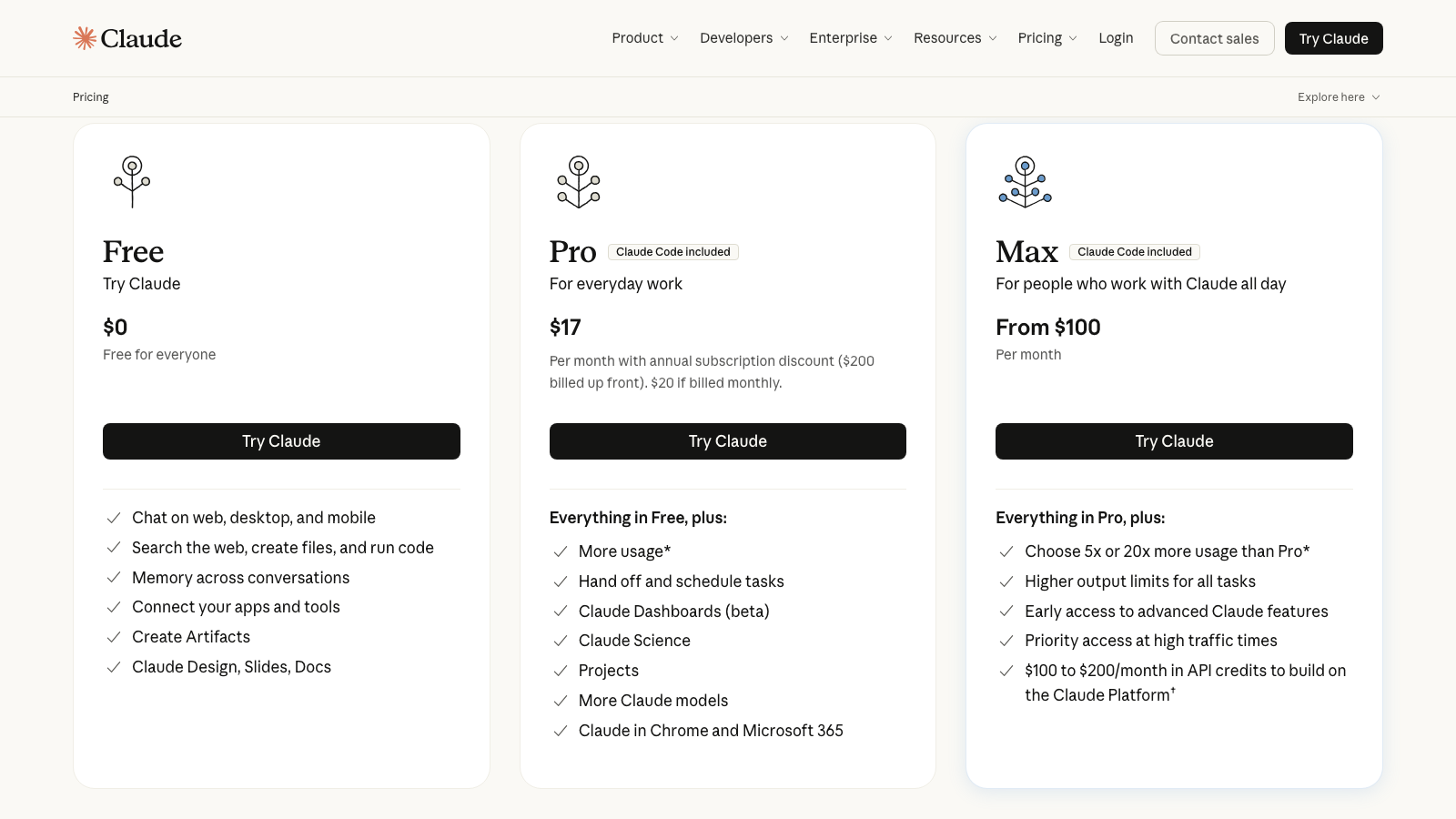This screenshot has width=1456, height=819.
Task: Click the Contact sales button
Action: pyautogui.click(x=1215, y=38)
